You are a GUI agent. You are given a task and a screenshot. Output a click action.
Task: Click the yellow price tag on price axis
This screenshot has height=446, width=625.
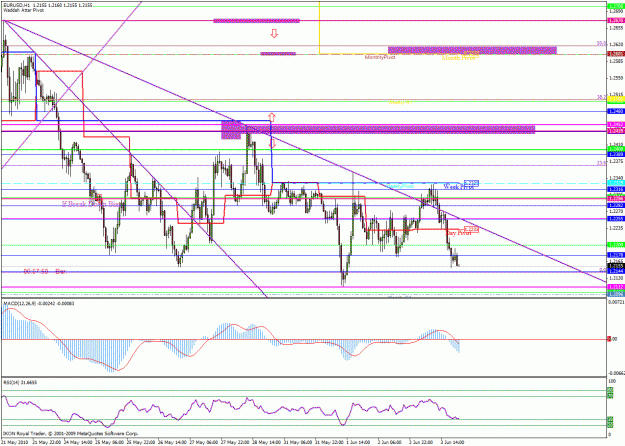(616, 98)
